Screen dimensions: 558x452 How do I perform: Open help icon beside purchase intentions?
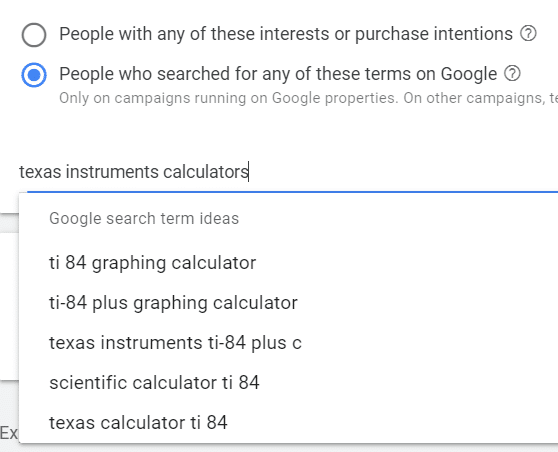(528, 34)
